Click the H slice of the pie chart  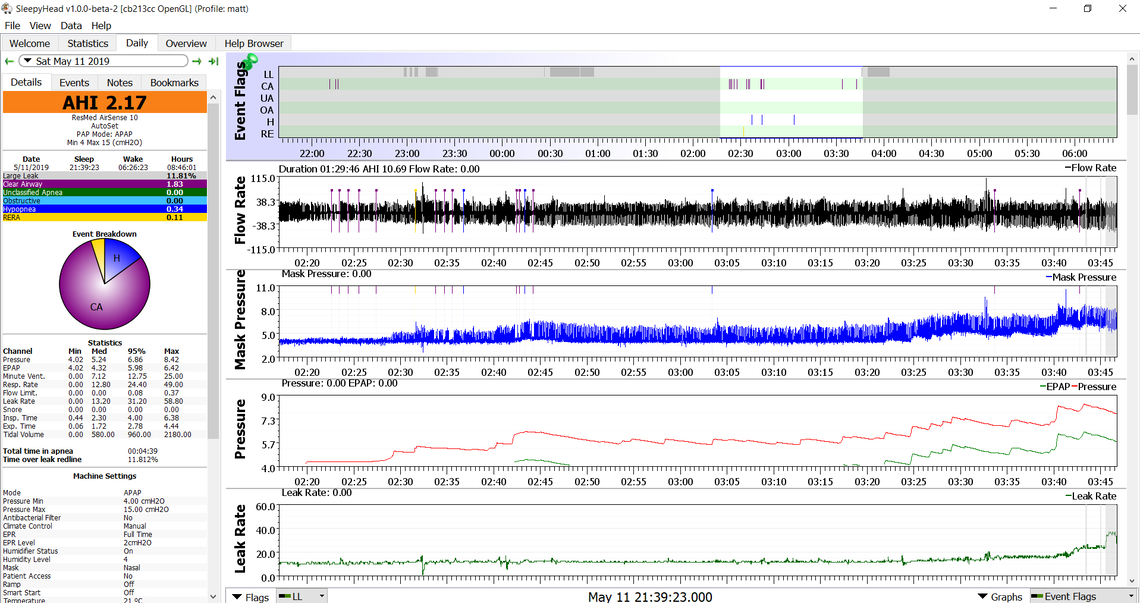point(119,260)
